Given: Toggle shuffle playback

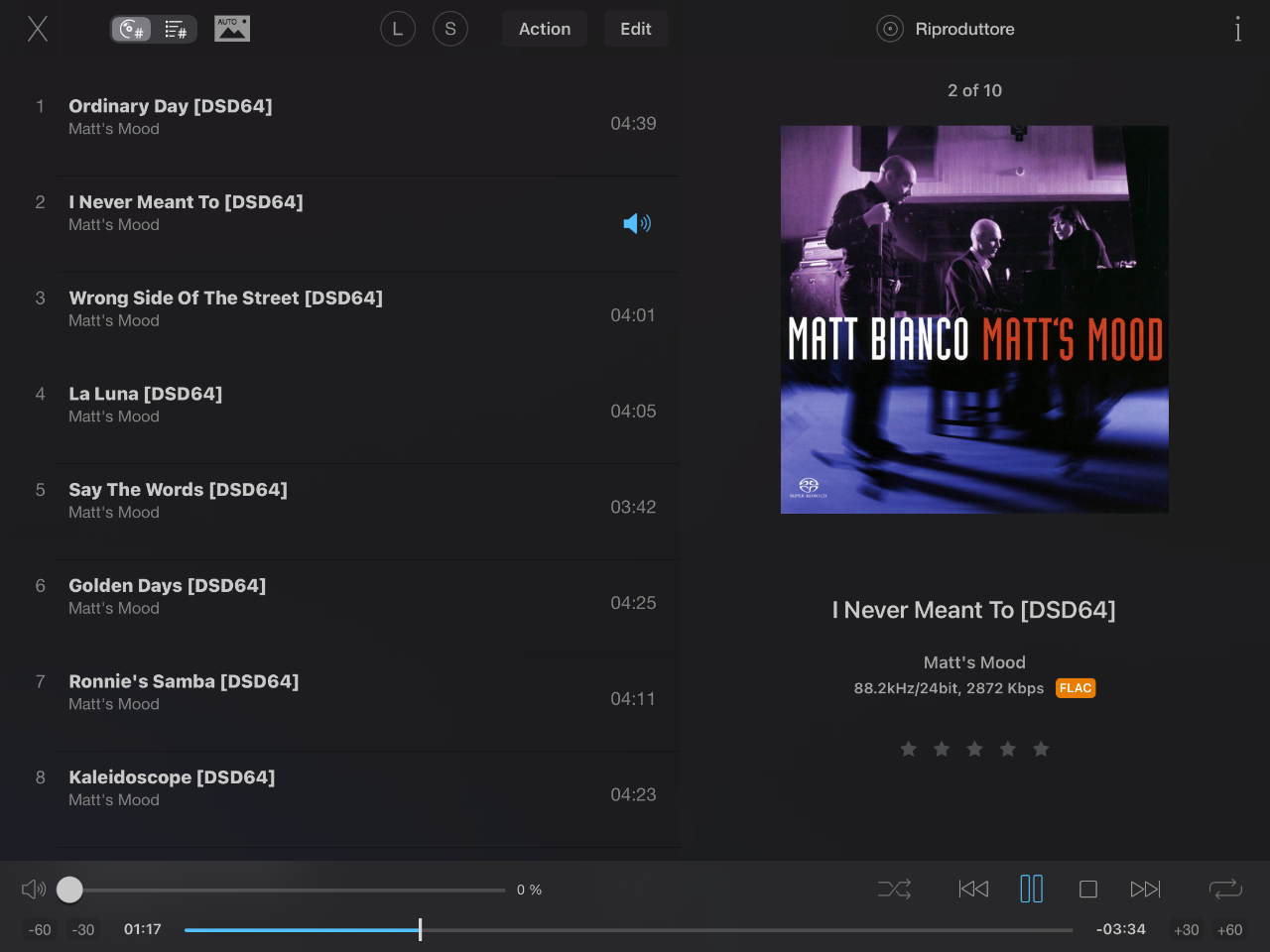Looking at the screenshot, I should [x=894, y=890].
